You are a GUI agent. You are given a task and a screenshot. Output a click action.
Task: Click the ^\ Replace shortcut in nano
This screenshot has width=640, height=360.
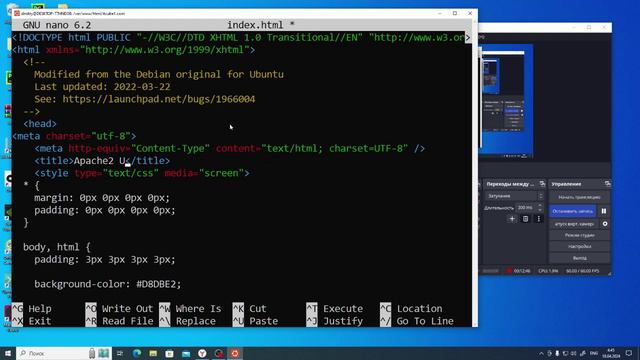pos(187,321)
